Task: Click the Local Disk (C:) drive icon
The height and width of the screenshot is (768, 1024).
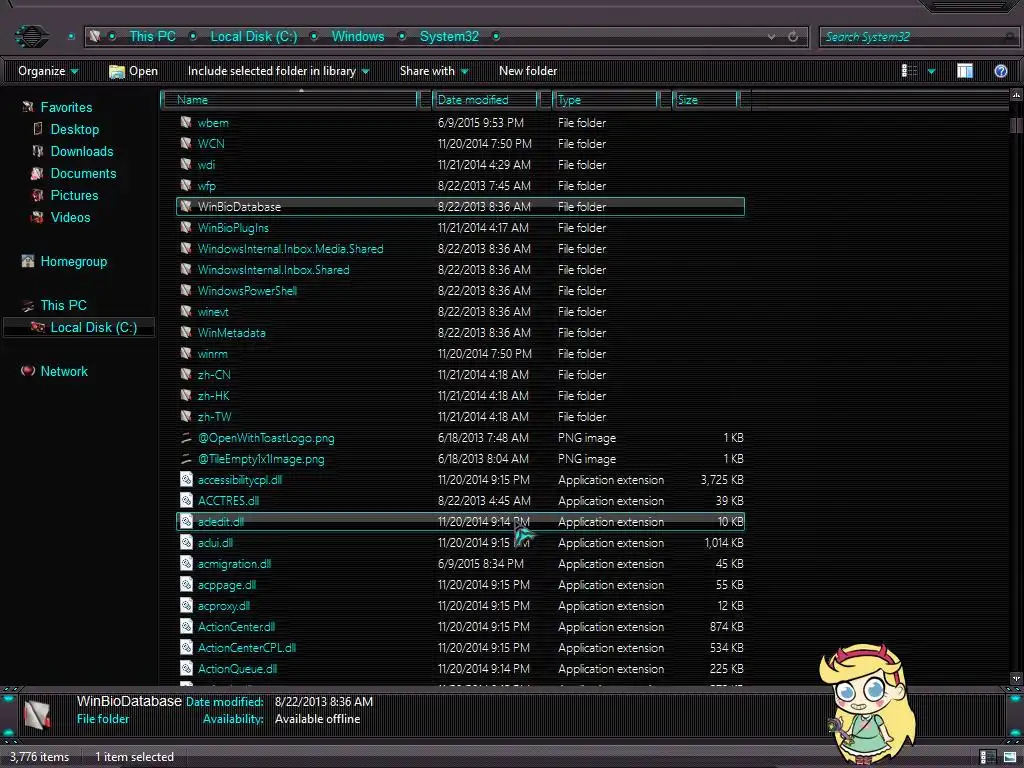Action: click(38, 327)
